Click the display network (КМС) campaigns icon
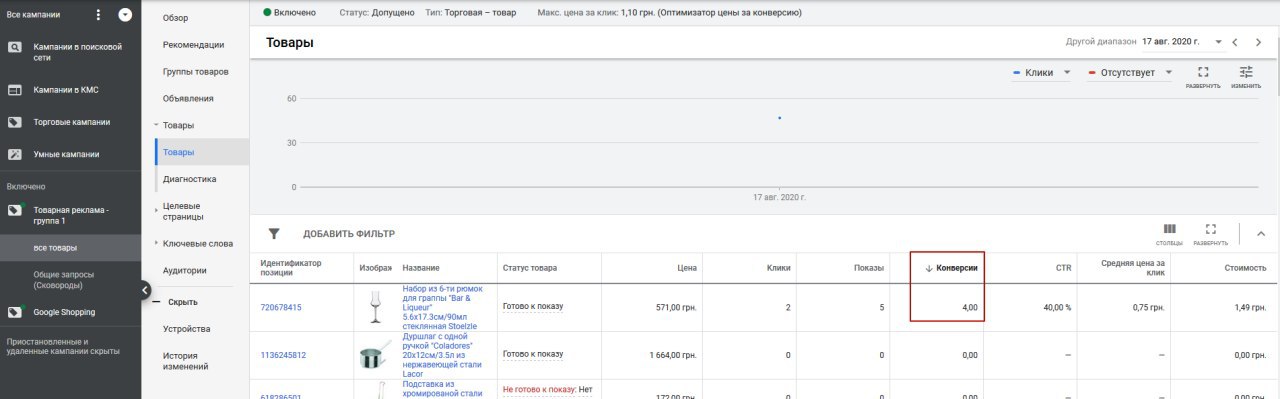 pyautogui.click(x=15, y=90)
